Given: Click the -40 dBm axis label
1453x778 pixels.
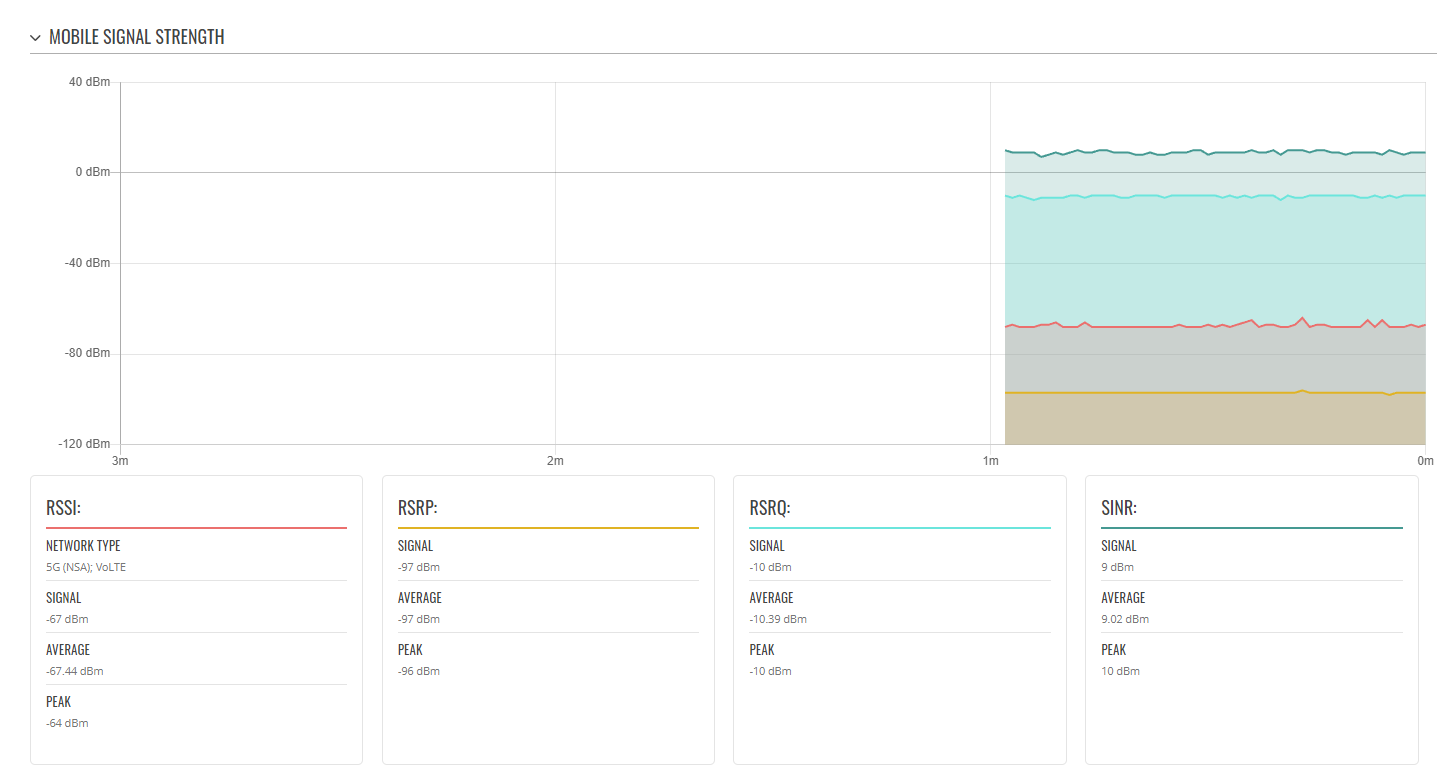Looking at the screenshot, I should tap(87, 263).
